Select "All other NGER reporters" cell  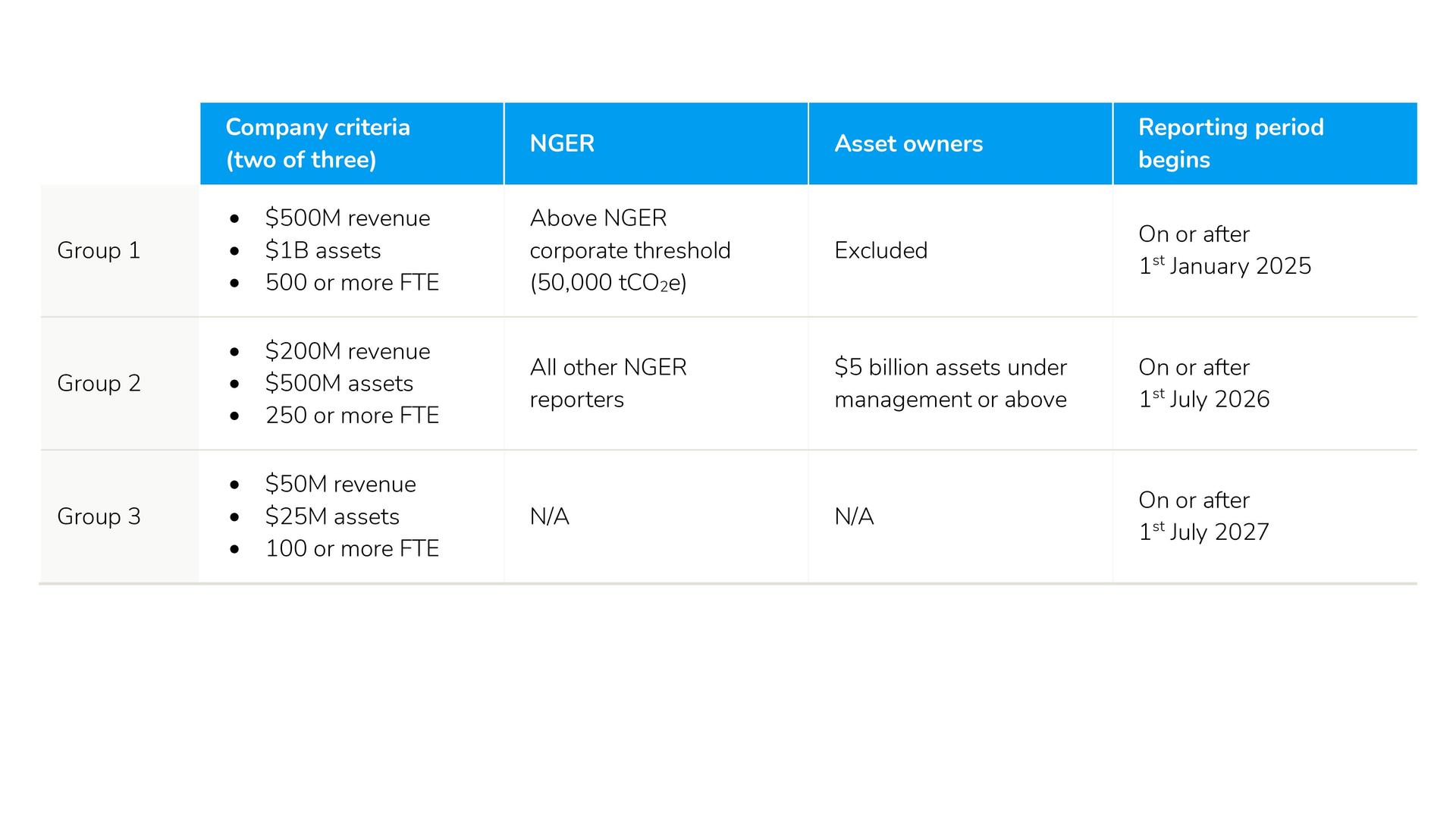(608, 383)
